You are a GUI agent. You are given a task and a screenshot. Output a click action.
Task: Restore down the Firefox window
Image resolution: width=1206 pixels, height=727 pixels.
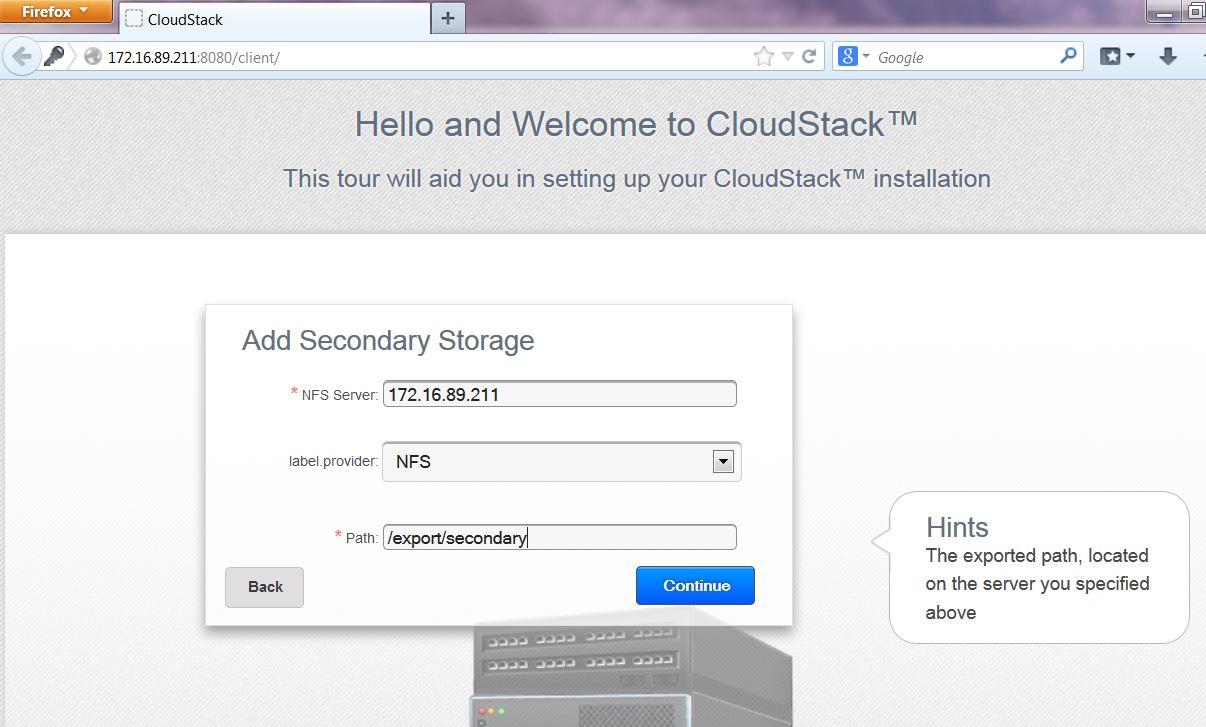click(x=1195, y=12)
